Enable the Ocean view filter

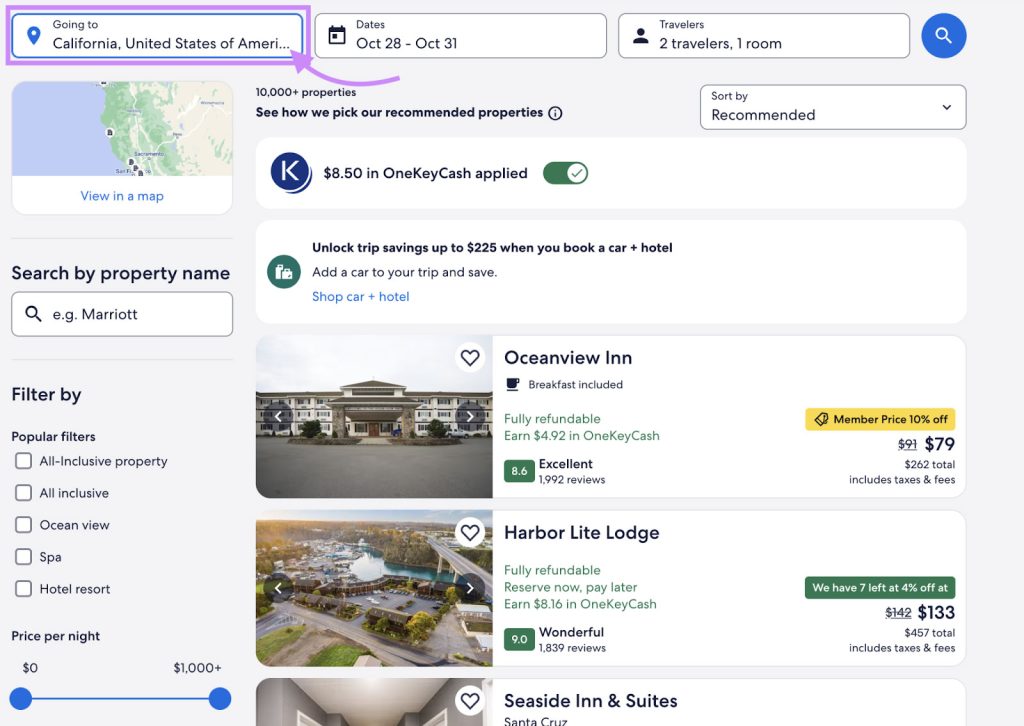(x=23, y=525)
